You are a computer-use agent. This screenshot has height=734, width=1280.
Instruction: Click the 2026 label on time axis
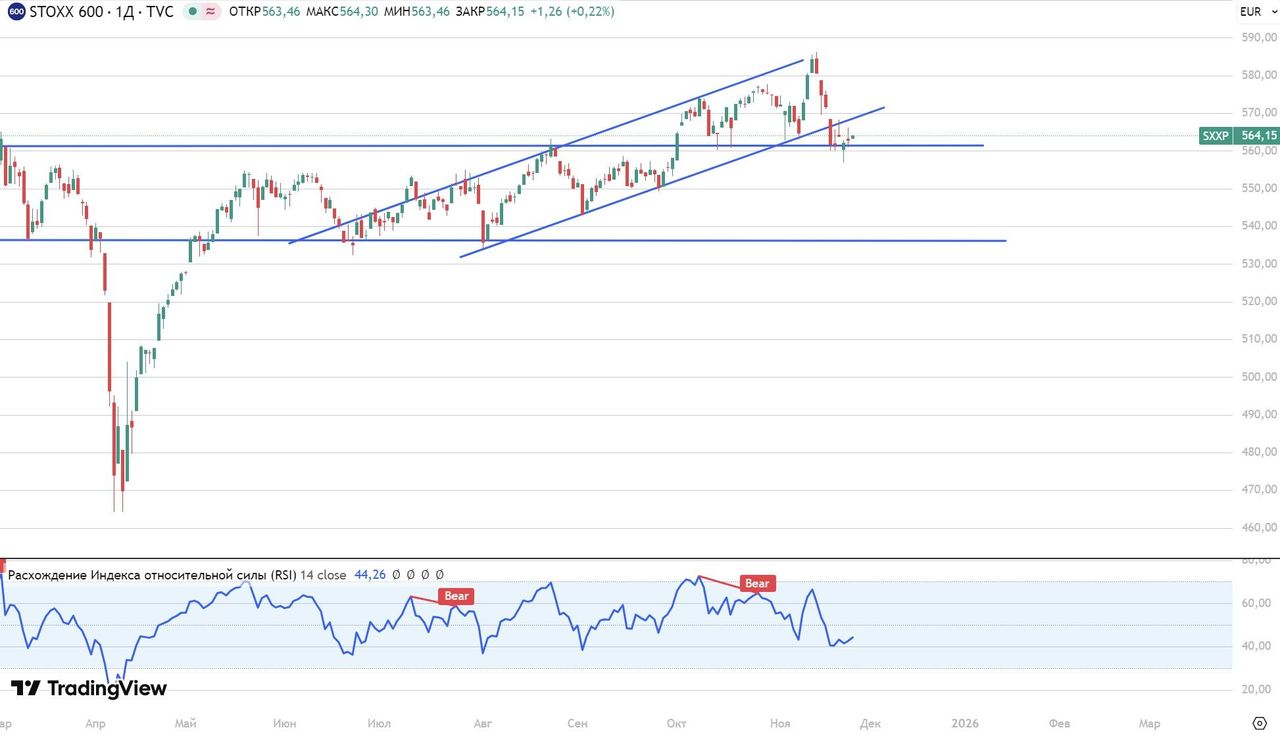(x=964, y=723)
